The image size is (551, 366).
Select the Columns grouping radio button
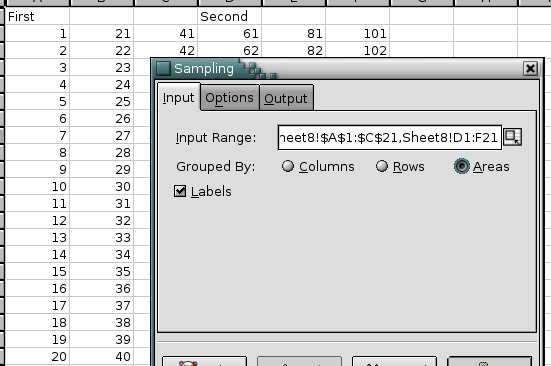pyautogui.click(x=288, y=166)
